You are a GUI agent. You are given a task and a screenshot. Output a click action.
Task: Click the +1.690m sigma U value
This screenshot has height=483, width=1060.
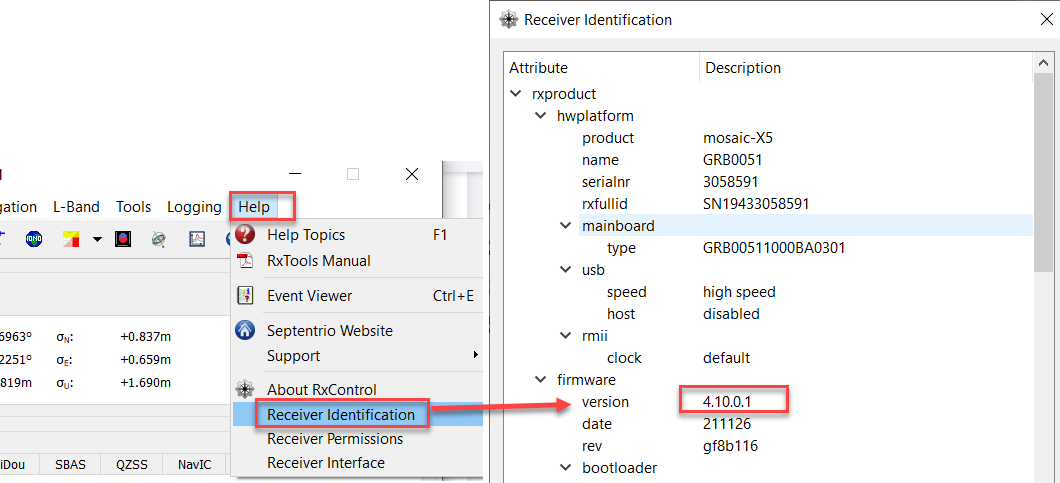coord(145,382)
